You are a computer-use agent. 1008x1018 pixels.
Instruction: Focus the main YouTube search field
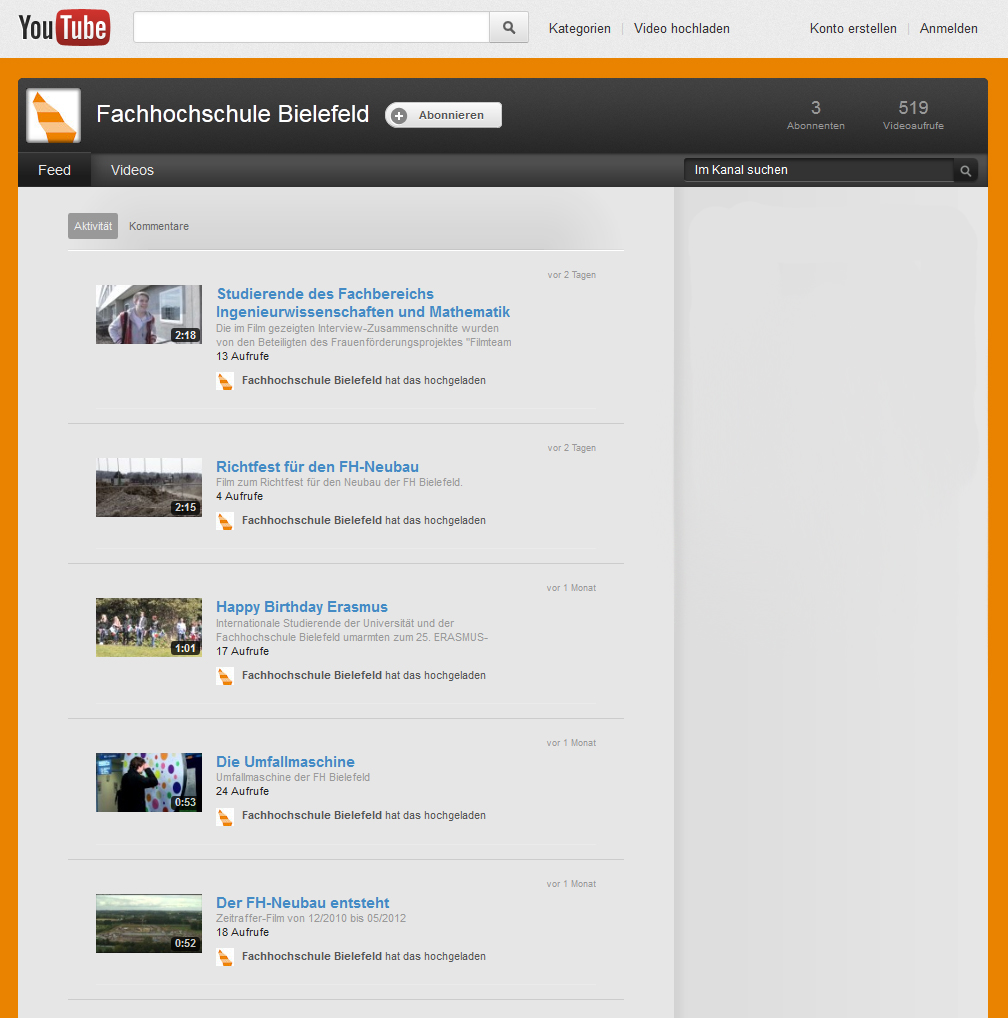click(x=311, y=28)
